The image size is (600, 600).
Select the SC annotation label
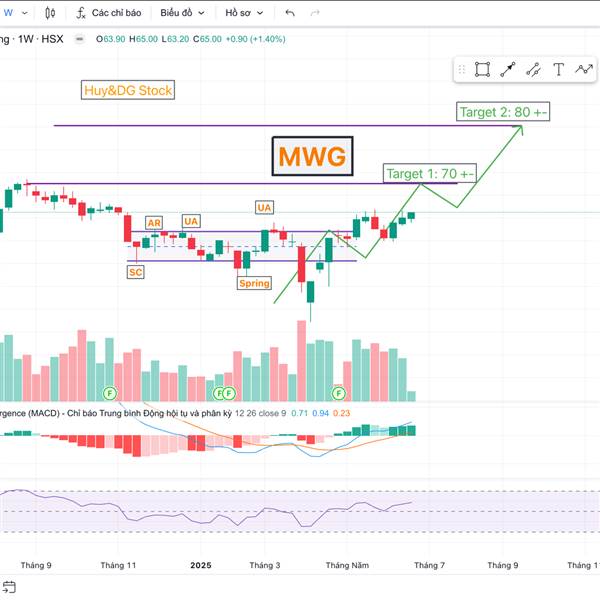tap(135, 272)
